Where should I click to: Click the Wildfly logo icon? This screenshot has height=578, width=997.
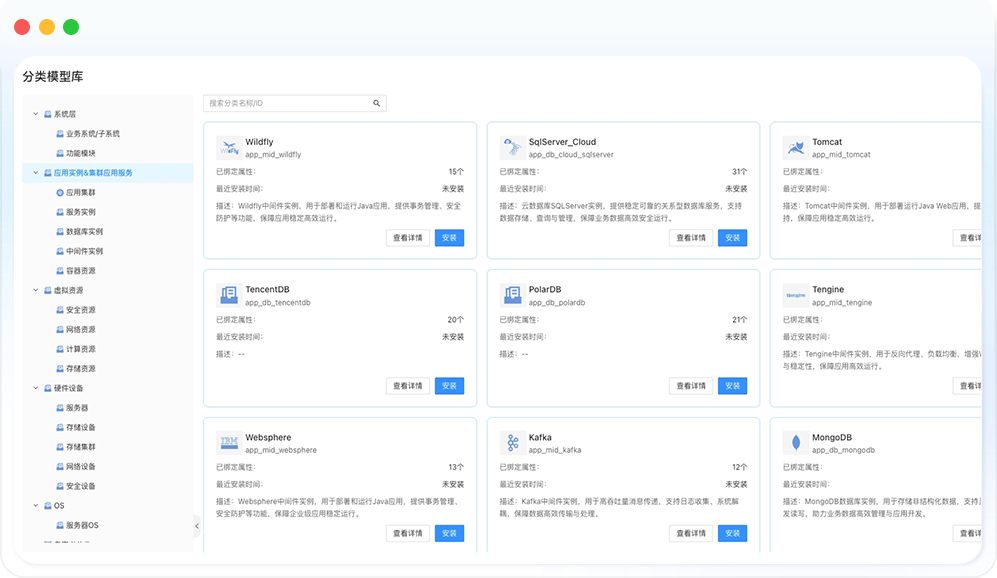[x=229, y=148]
